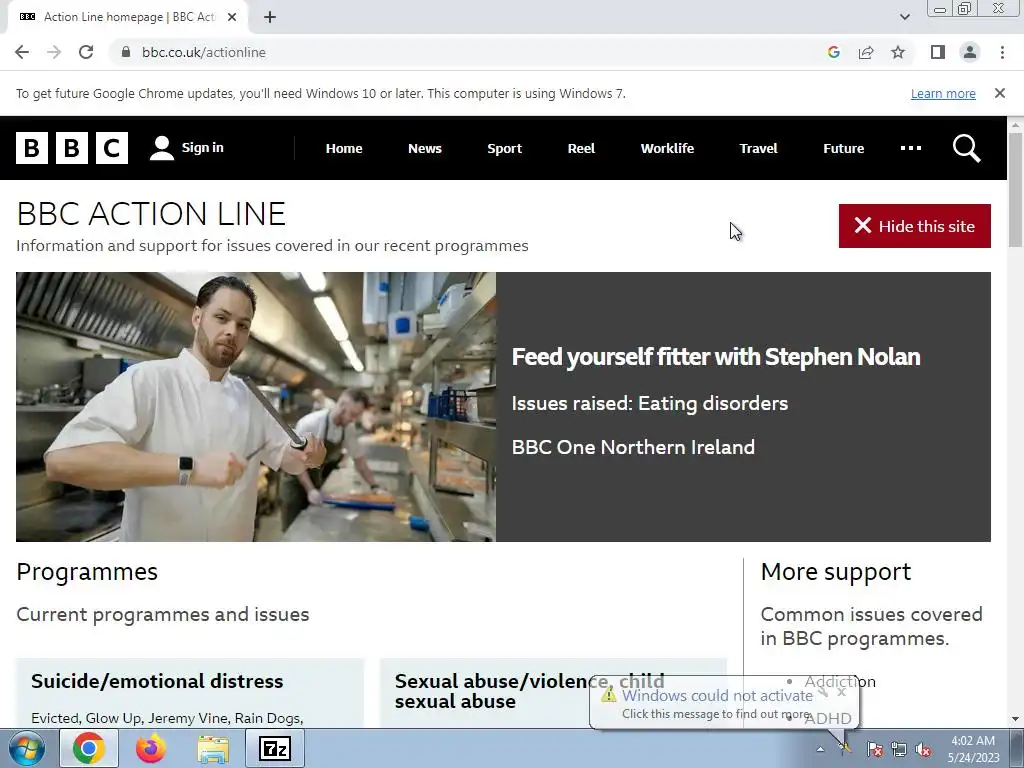Open BBC search magnifier
Screen dimensions: 1024x768
point(967,148)
